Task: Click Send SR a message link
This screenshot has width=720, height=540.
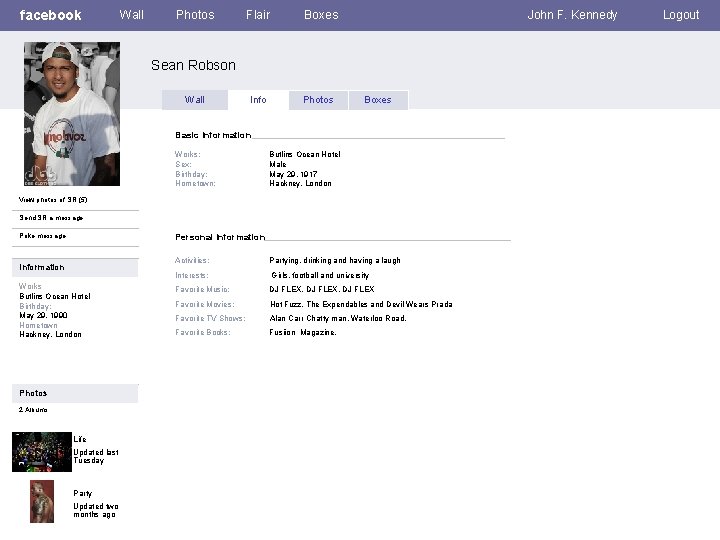Action: [51, 218]
